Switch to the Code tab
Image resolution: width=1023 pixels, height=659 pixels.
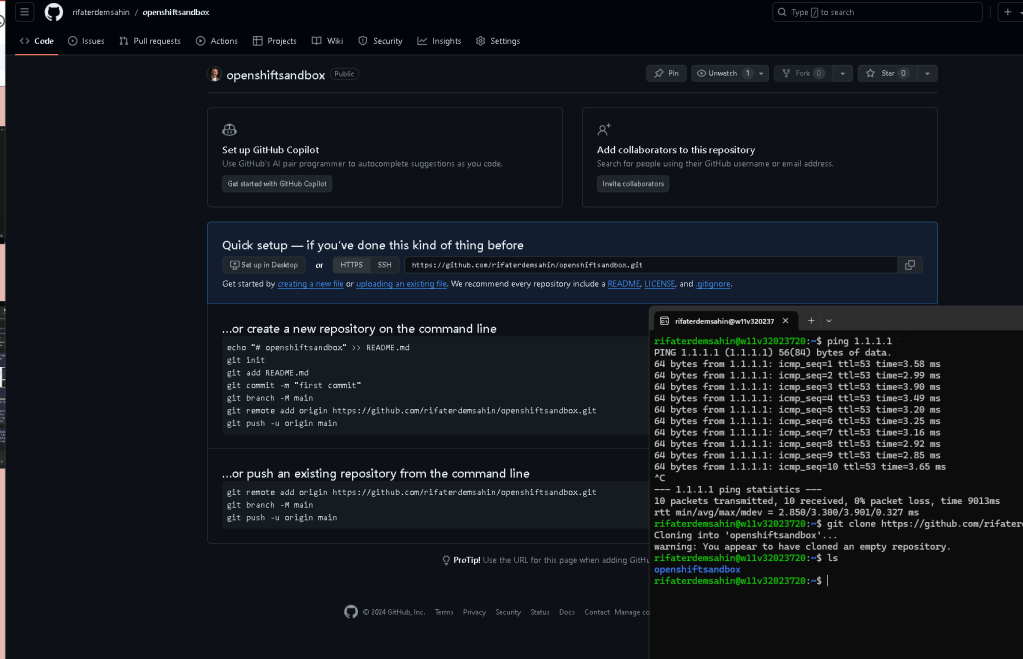point(37,40)
